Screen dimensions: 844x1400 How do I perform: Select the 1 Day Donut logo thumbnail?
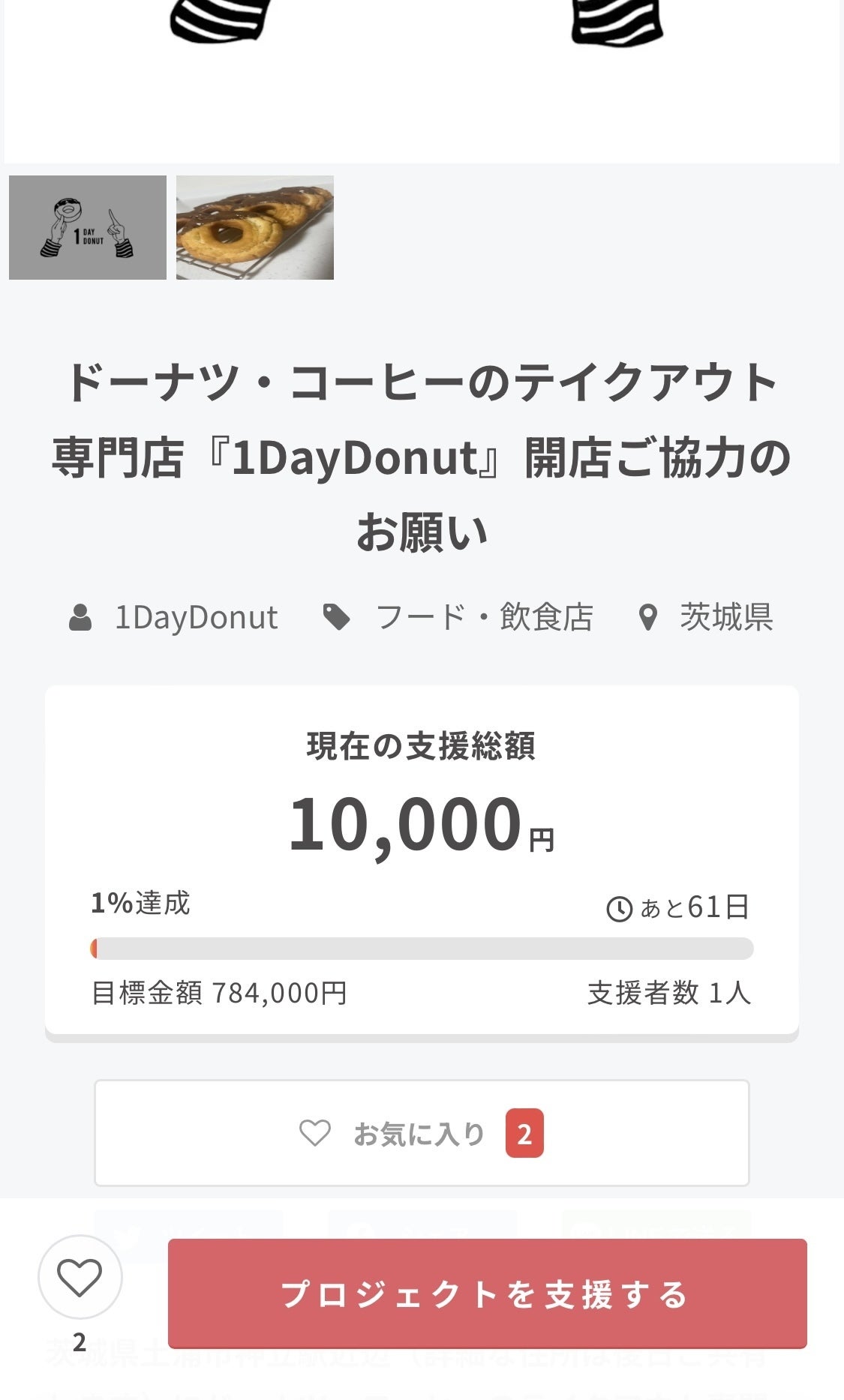click(x=88, y=227)
